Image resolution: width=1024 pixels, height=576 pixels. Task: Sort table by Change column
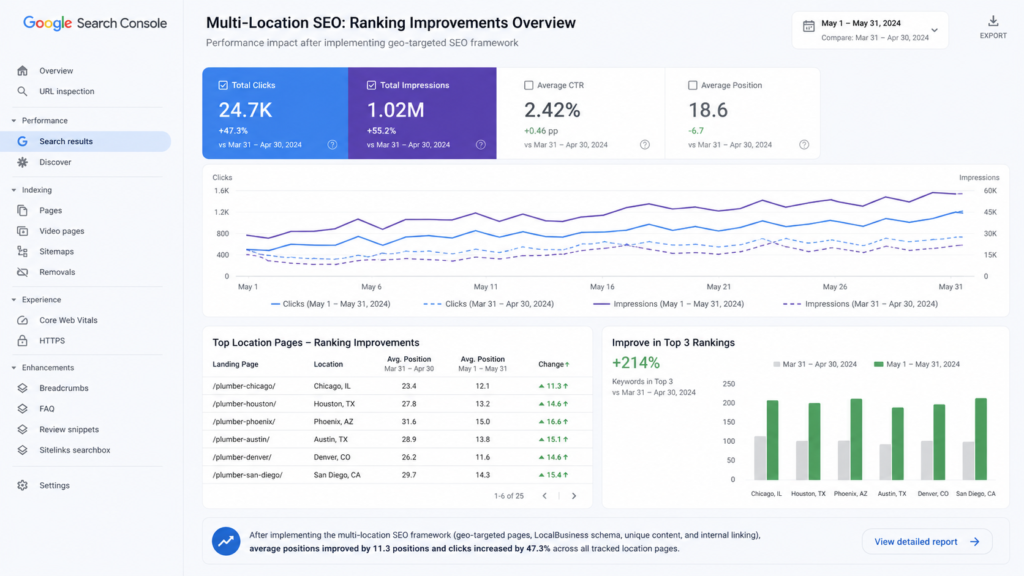pyautogui.click(x=553, y=364)
